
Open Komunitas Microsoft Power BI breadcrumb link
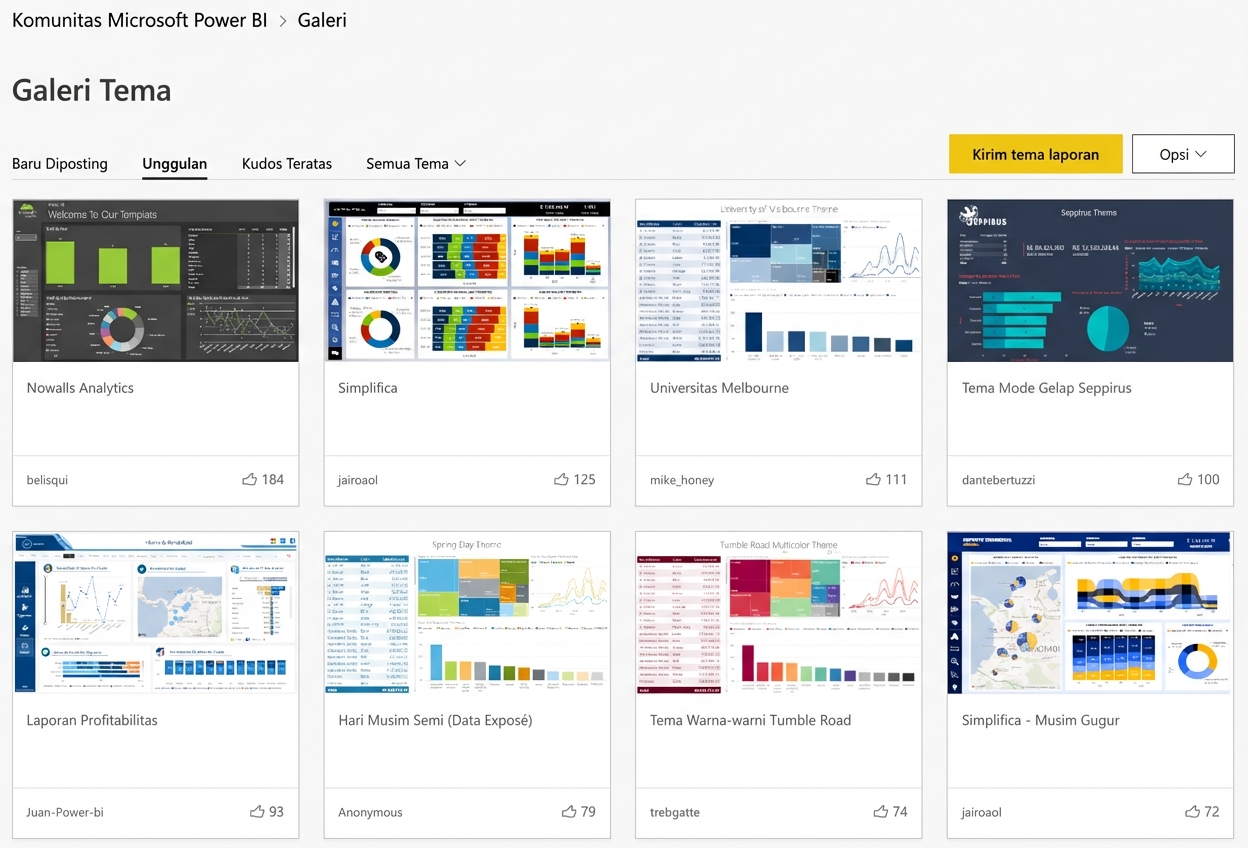(139, 20)
